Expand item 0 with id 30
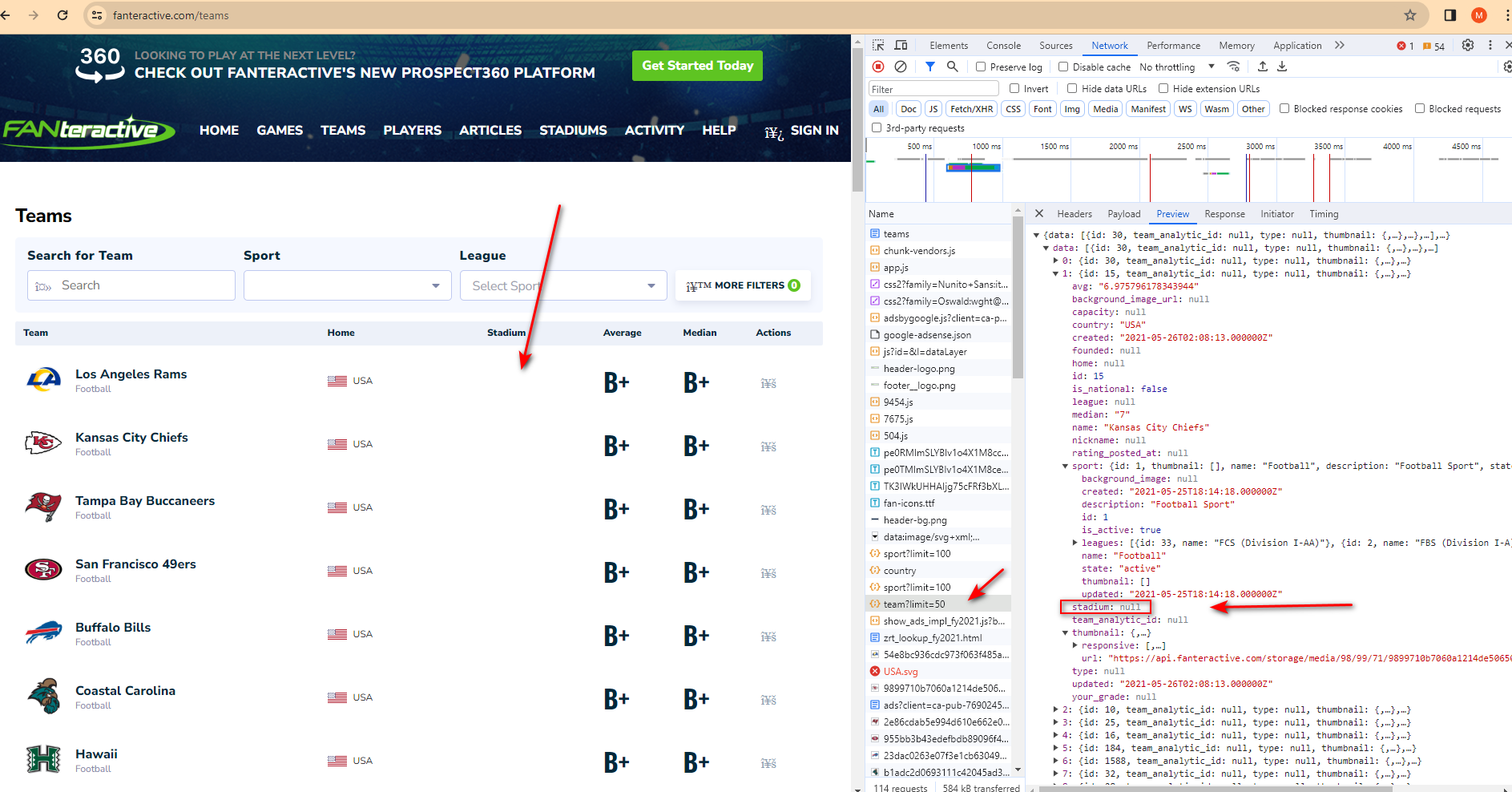 pos(1055,261)
